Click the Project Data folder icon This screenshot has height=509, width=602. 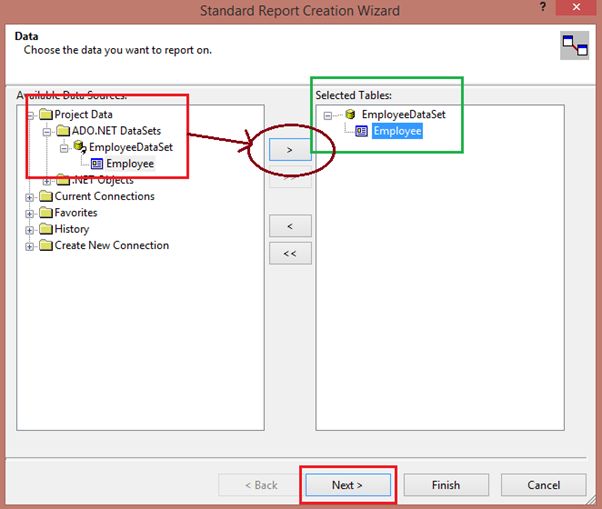[46, 114]
